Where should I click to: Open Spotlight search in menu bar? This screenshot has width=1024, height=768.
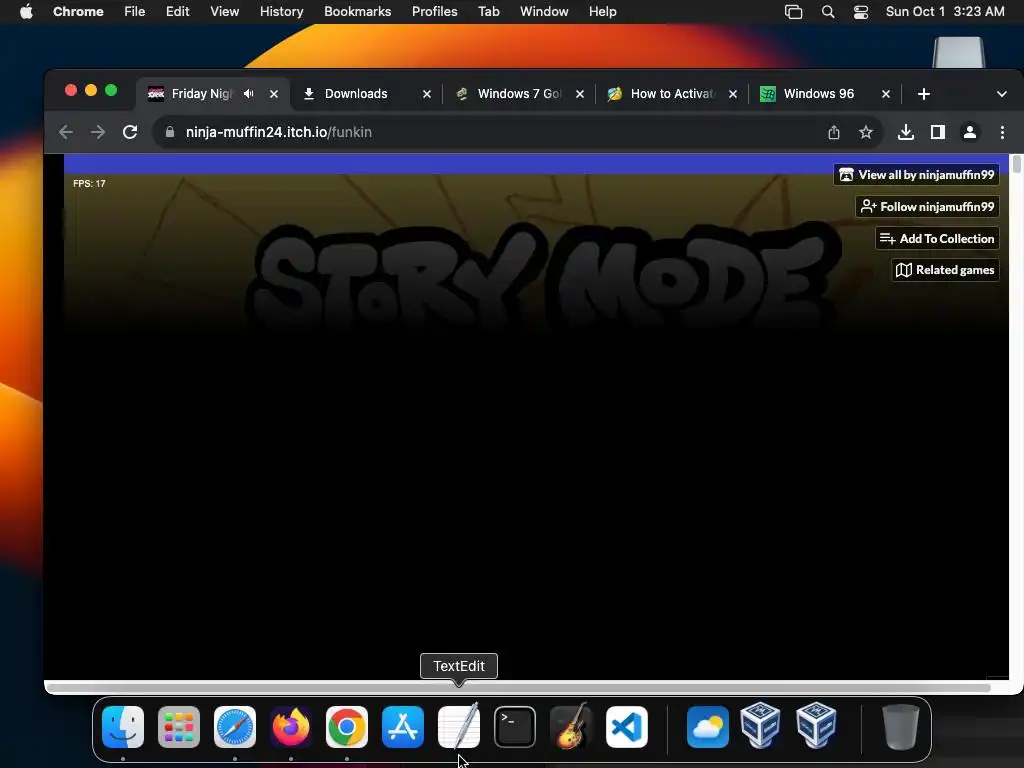(x=828, y=12)
